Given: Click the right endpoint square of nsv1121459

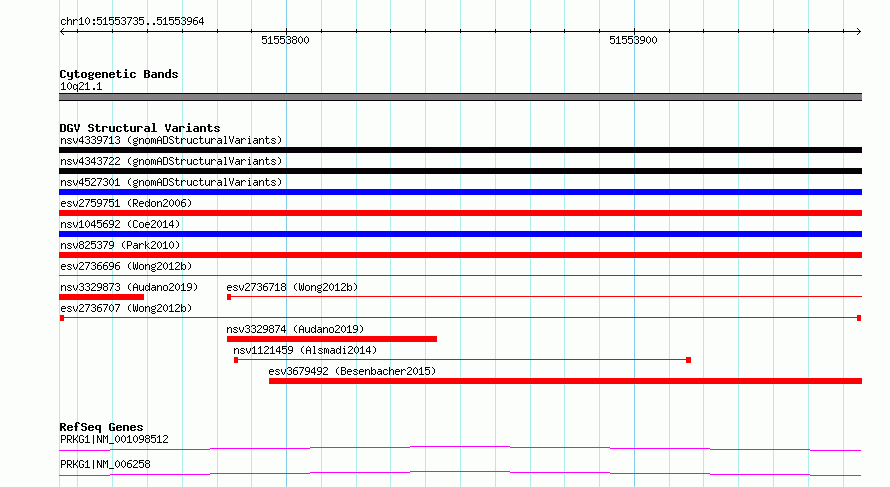Looking at the screenshot, I should pos(689,360).
